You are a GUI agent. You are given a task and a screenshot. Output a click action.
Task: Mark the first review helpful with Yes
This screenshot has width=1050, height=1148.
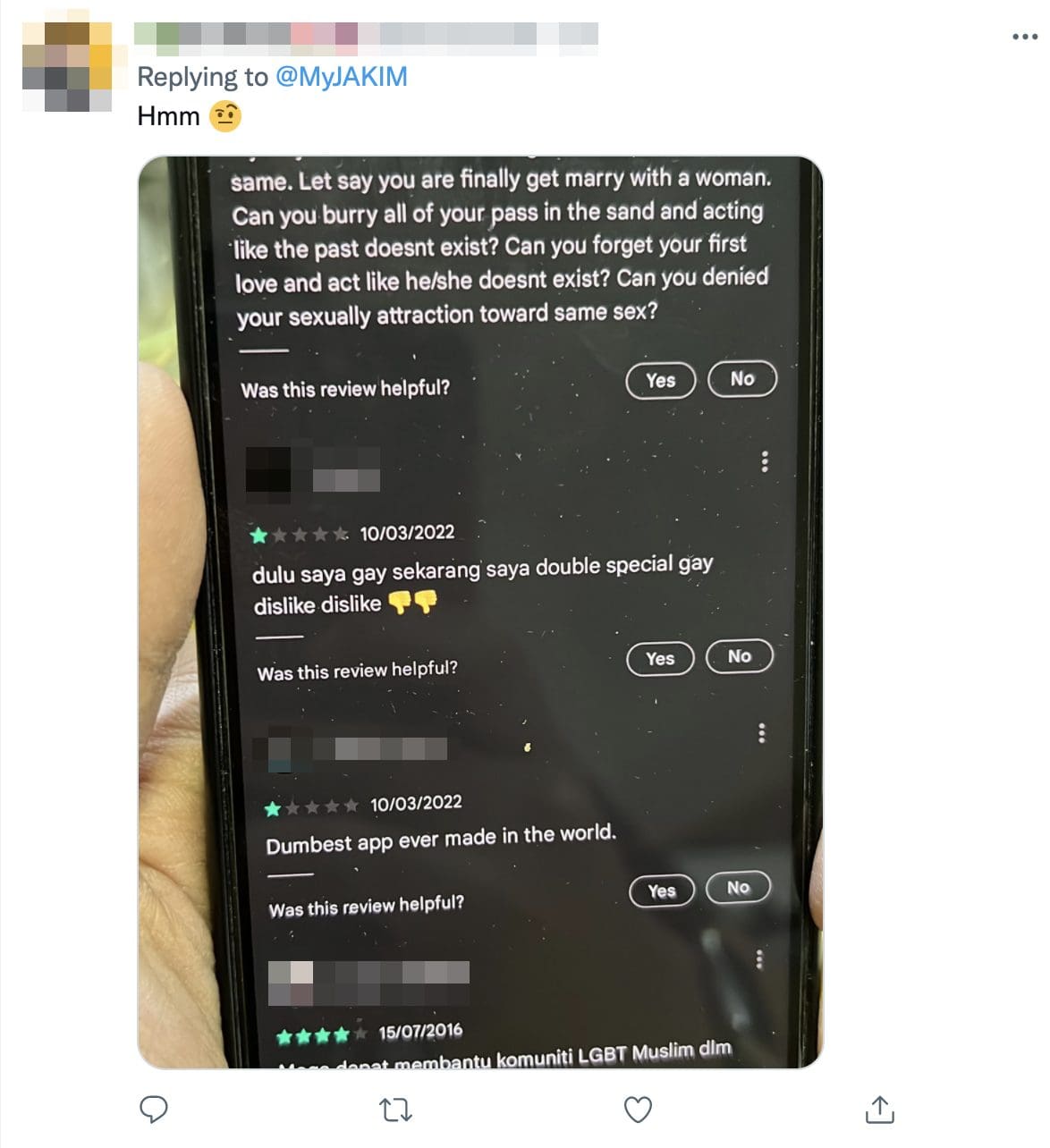tap(661, 381)
